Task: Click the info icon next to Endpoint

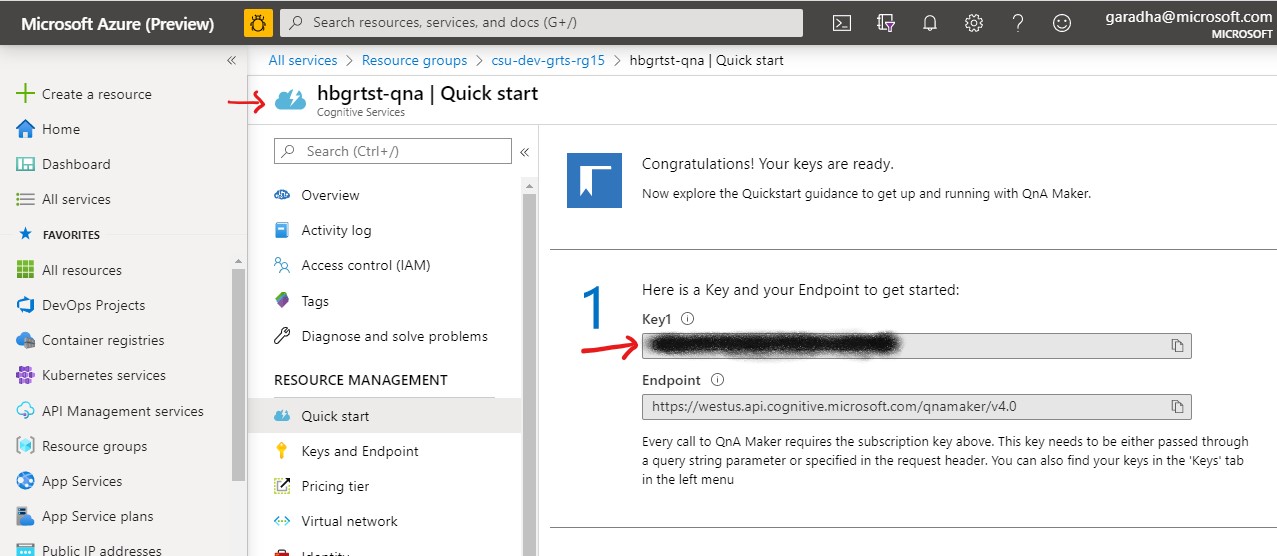Action: pos(717,380)
